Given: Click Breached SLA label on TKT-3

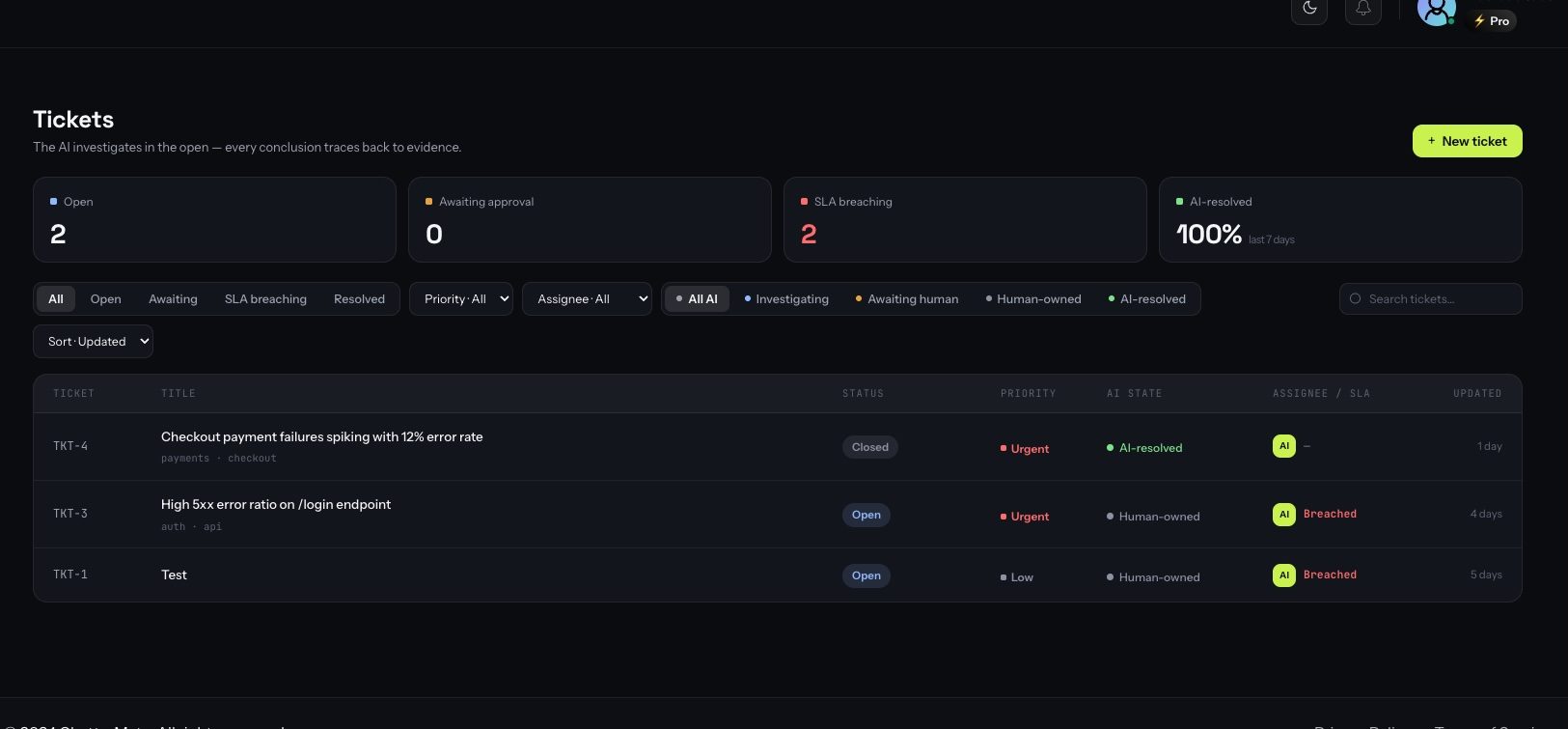Looking at the screenshot, I should [x=1330, y=515].
